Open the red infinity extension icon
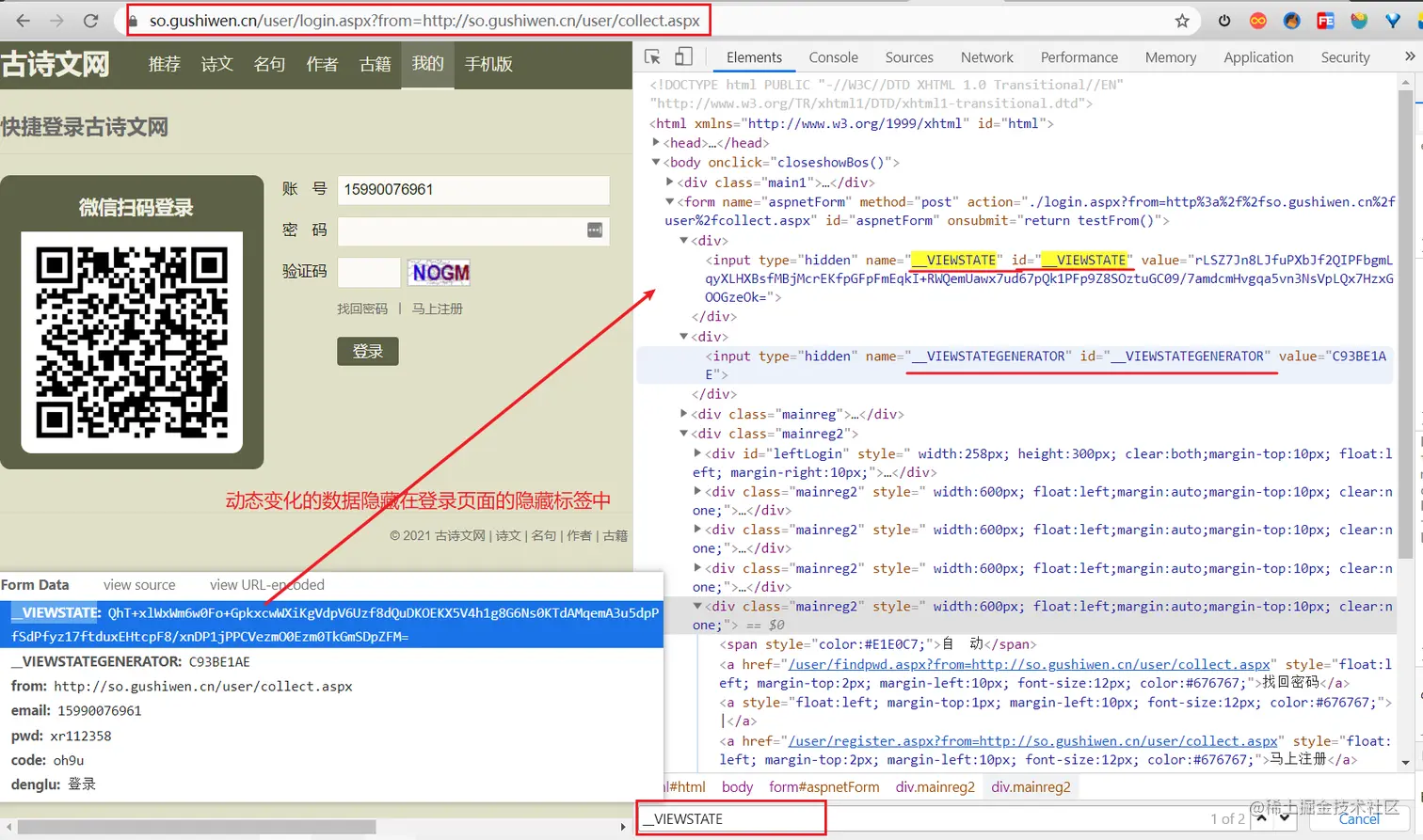 pos(1258,21)
